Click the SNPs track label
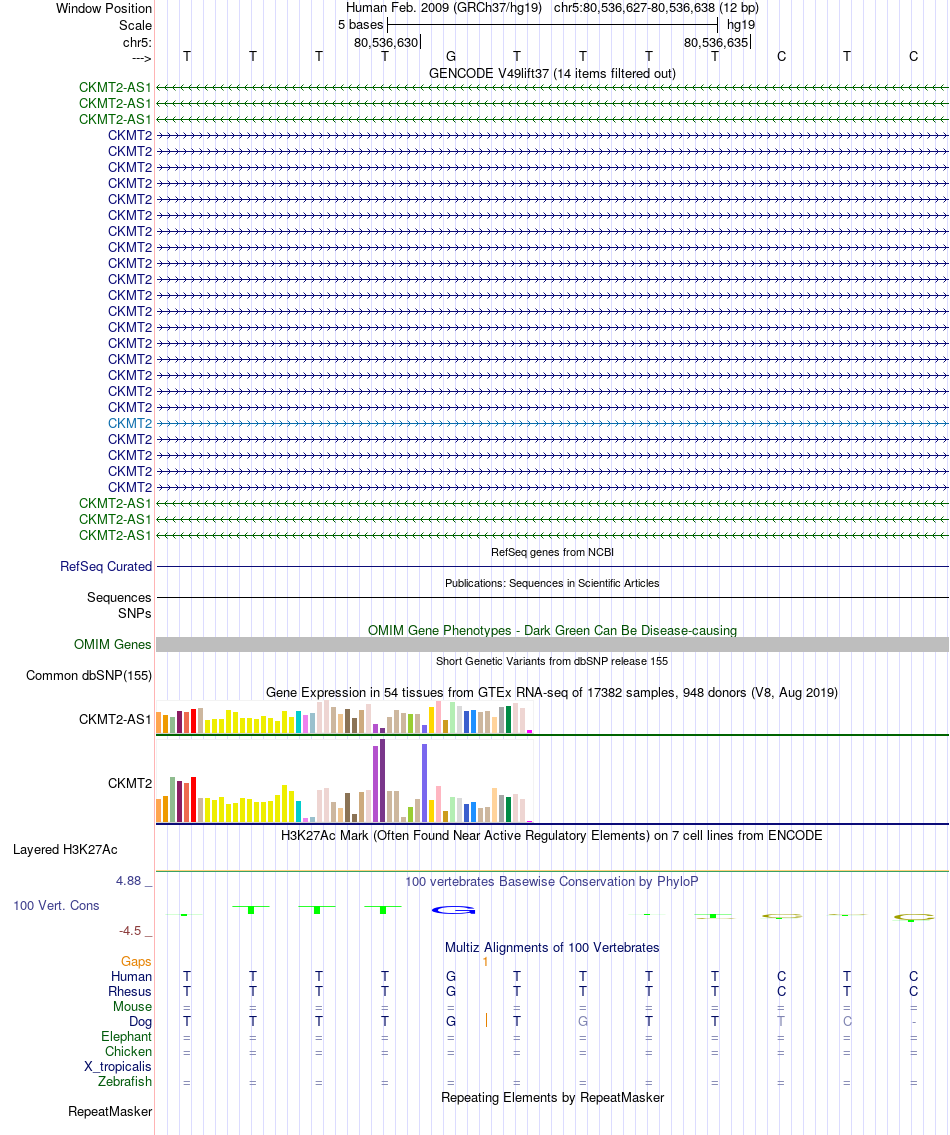Viewport: 950px width, 1135px height. coord(135,614)
